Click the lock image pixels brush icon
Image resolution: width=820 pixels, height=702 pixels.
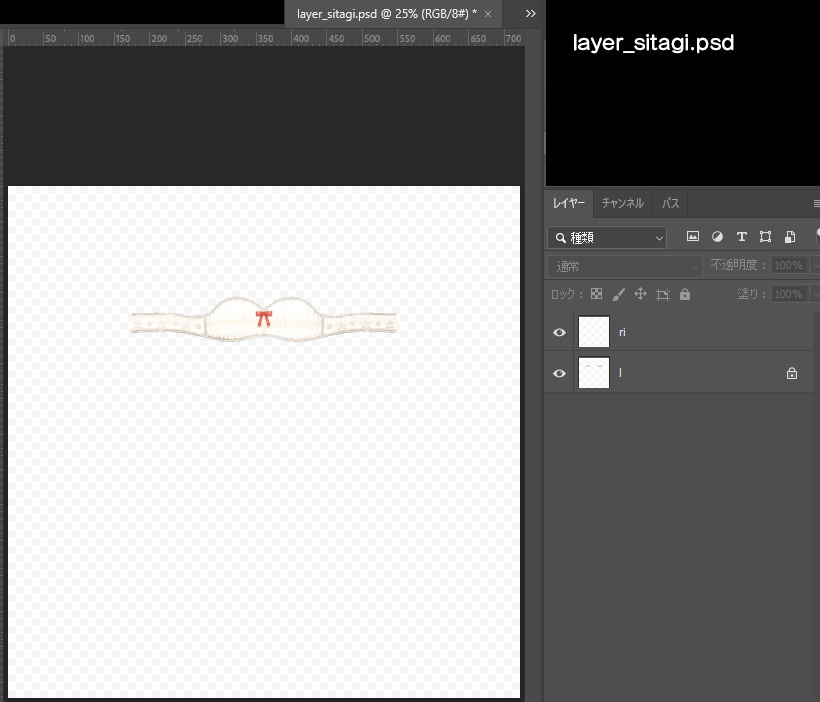pos(618,293)
